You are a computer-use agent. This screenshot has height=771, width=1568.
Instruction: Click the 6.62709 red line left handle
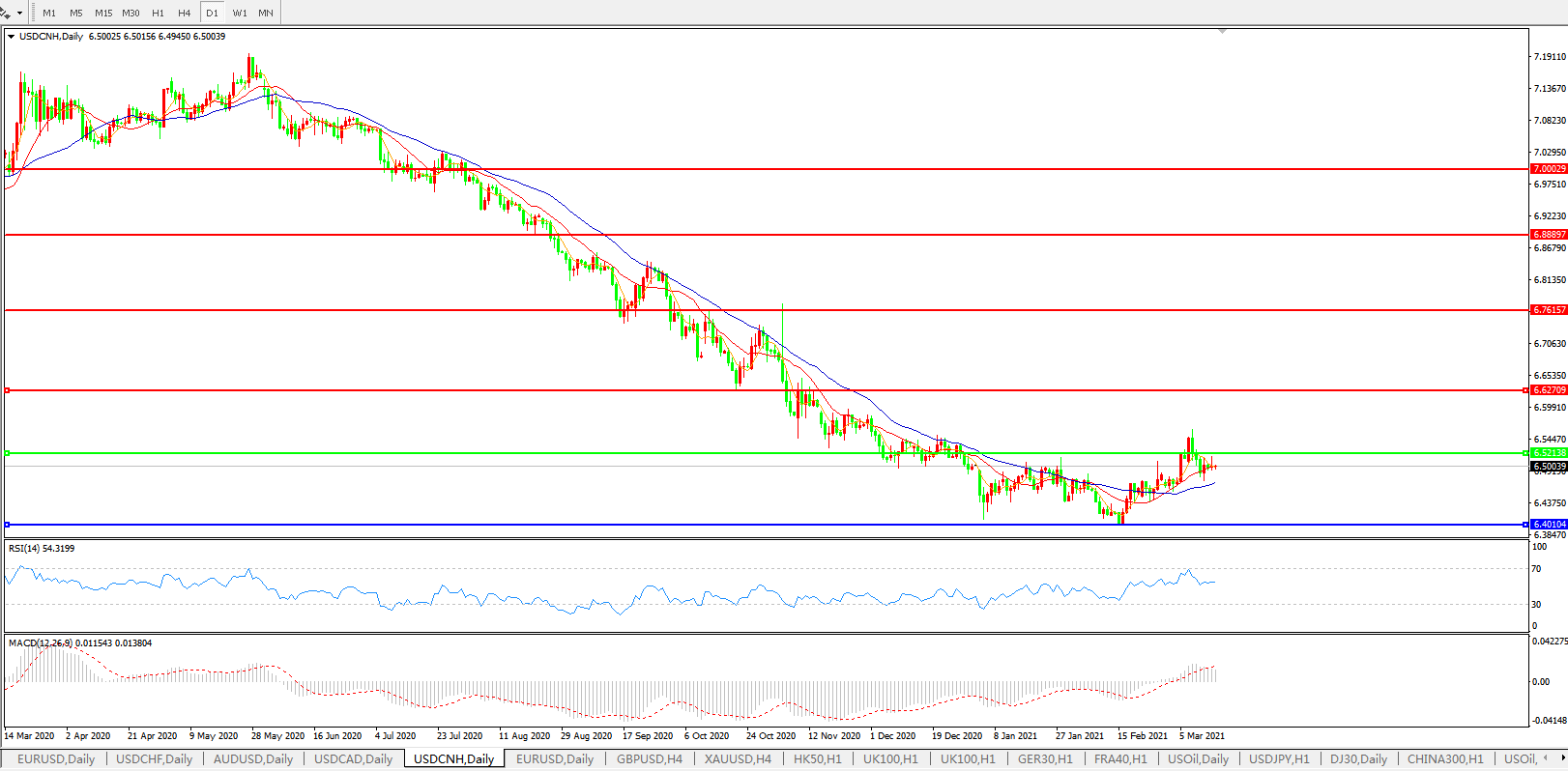(x=7, y=390)
